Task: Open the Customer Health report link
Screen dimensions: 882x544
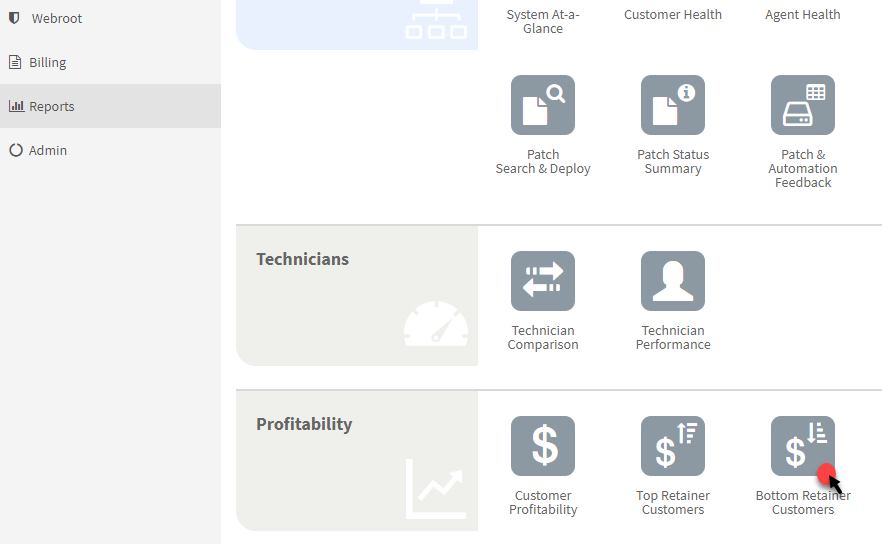Action: pos(673,15)
